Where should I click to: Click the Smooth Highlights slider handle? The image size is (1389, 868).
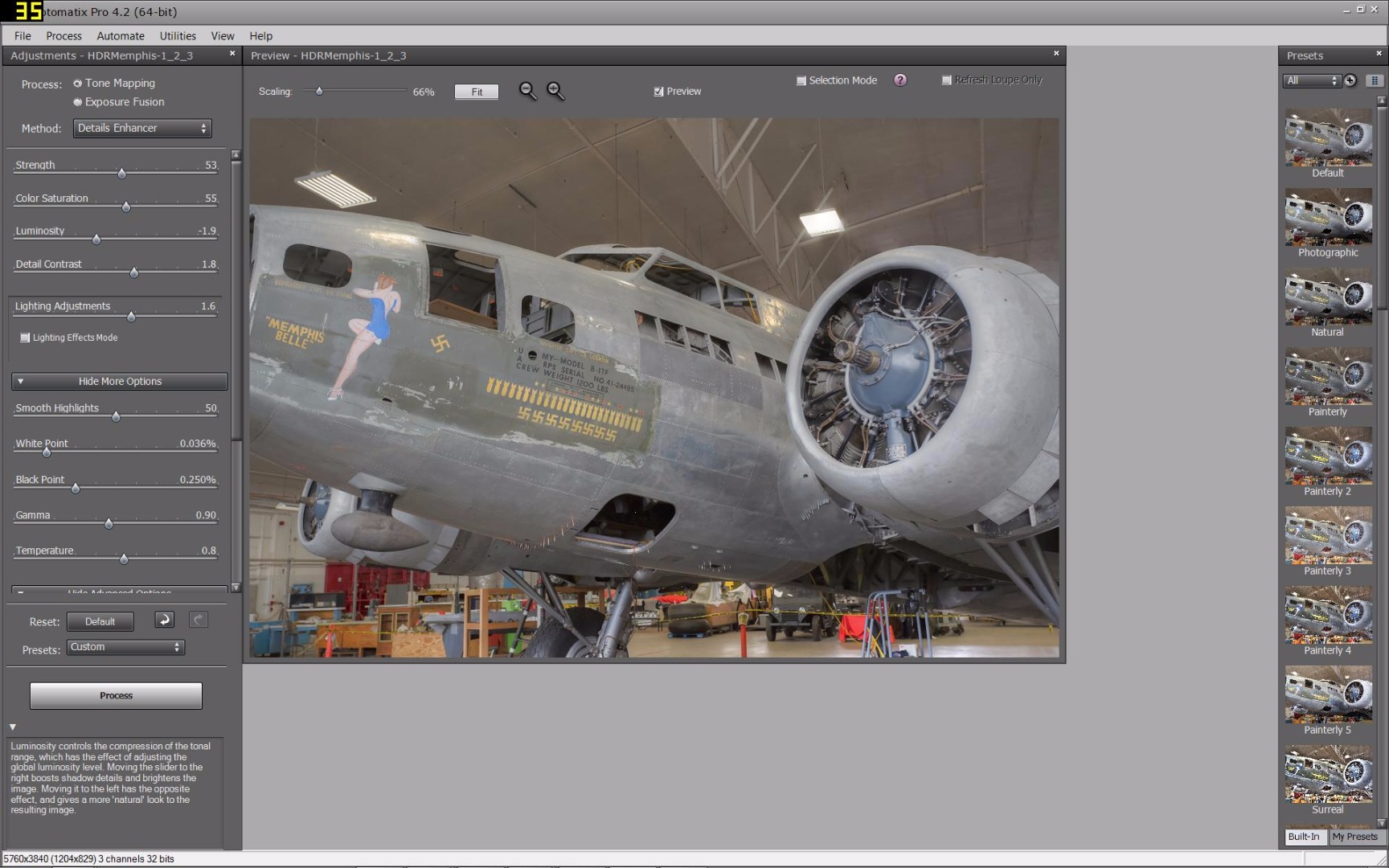click(x=116, y=416)
